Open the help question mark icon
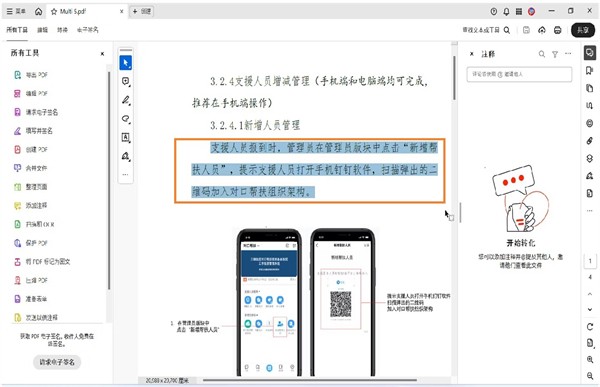This screenshot has height=387, width=600. (494, 11)
